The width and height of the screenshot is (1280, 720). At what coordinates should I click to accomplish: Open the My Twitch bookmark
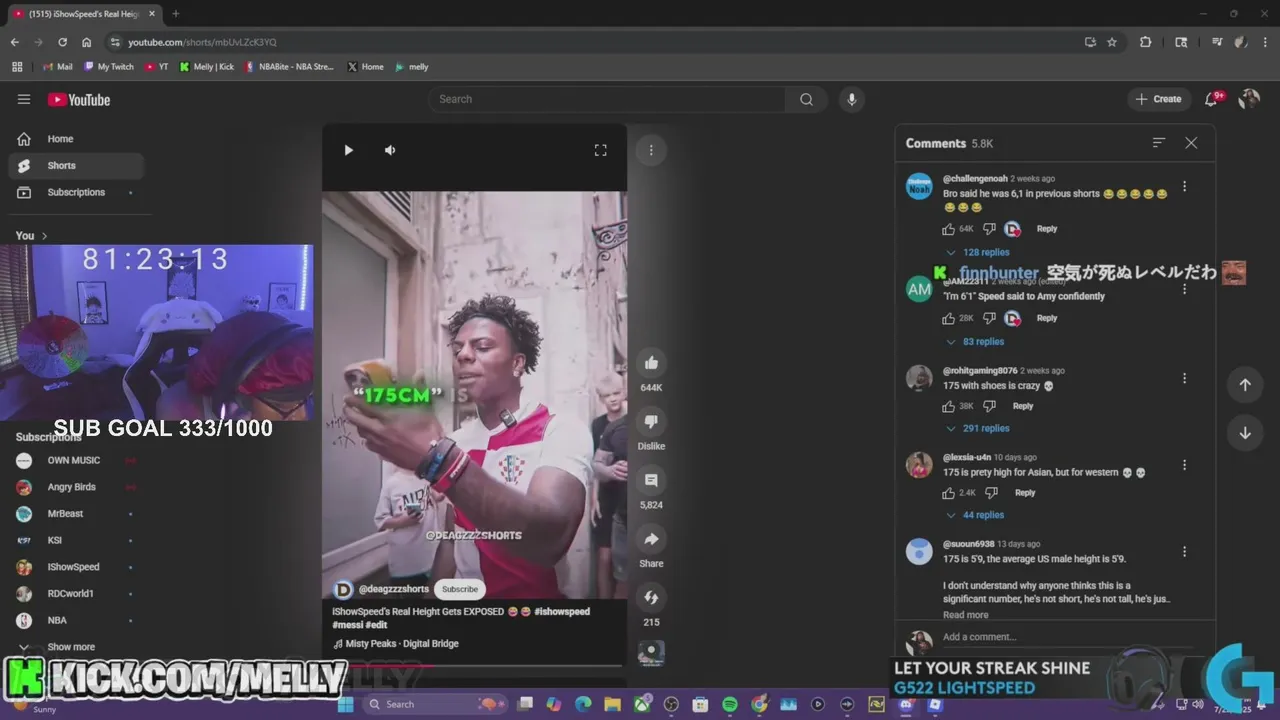[x=109, y=67]
